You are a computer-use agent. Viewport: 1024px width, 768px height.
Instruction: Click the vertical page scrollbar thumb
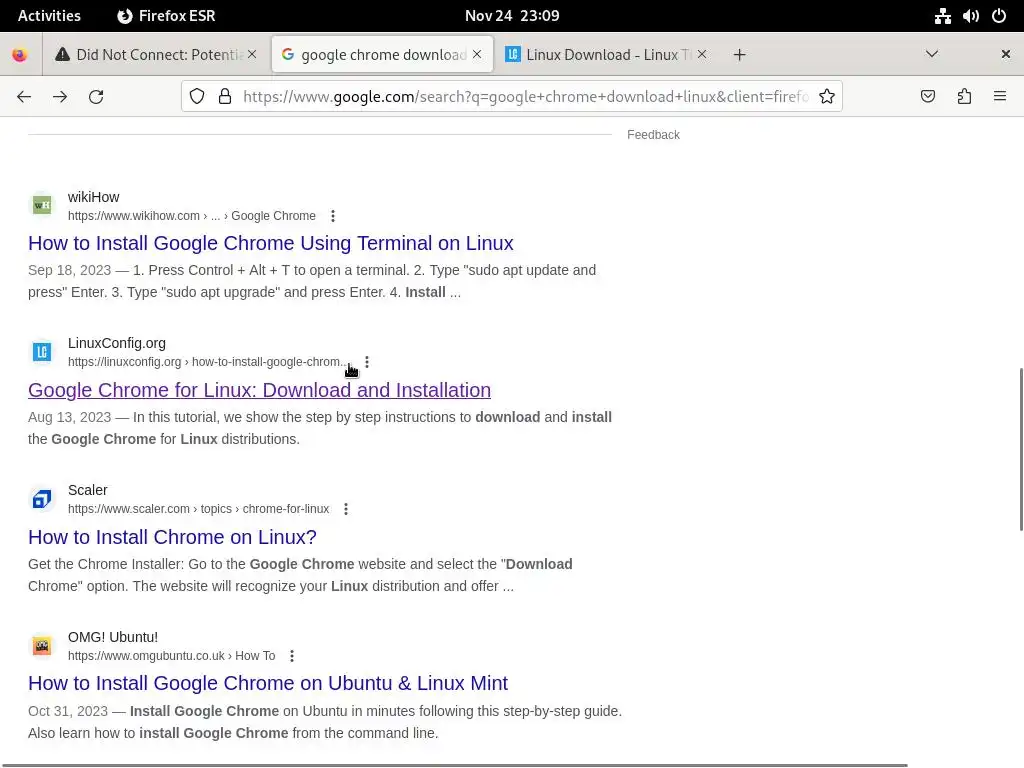(x=1021, y=449)
